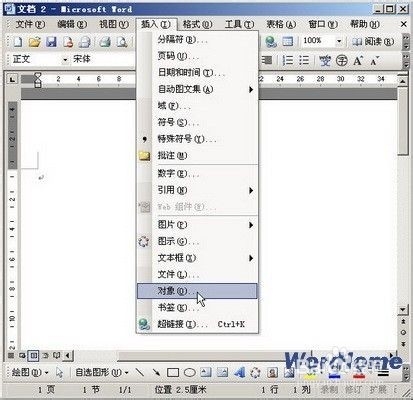Open the 帮助(H) menu
413x400 pixels.
365,24
